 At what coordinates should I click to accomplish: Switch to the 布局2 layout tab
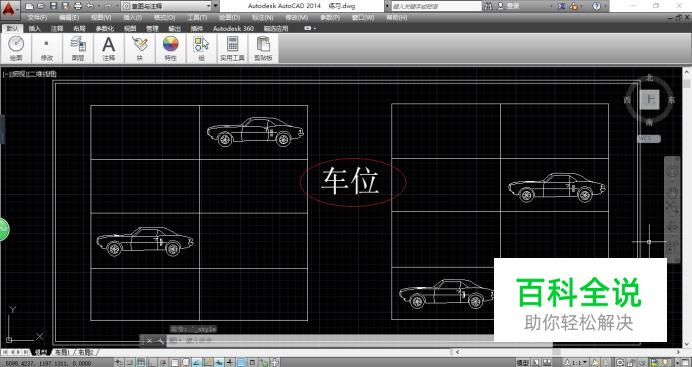click(86, 352)
